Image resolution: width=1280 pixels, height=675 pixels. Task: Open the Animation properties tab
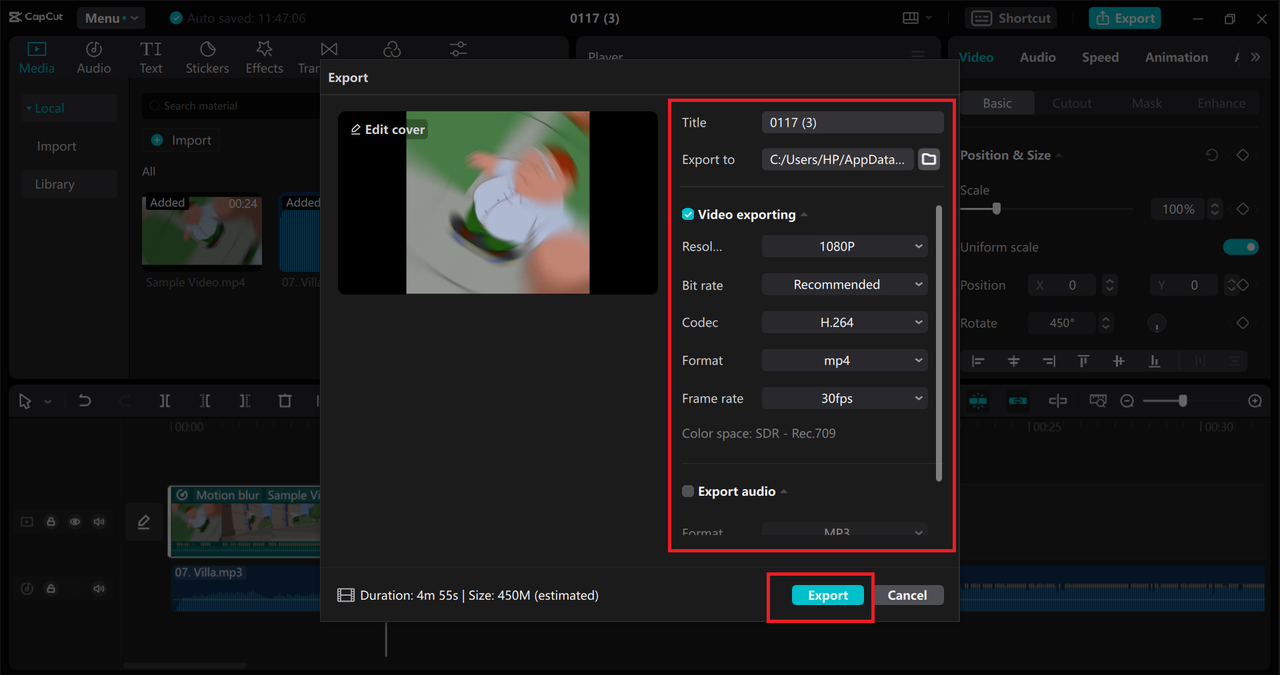tap(1176, 58)
